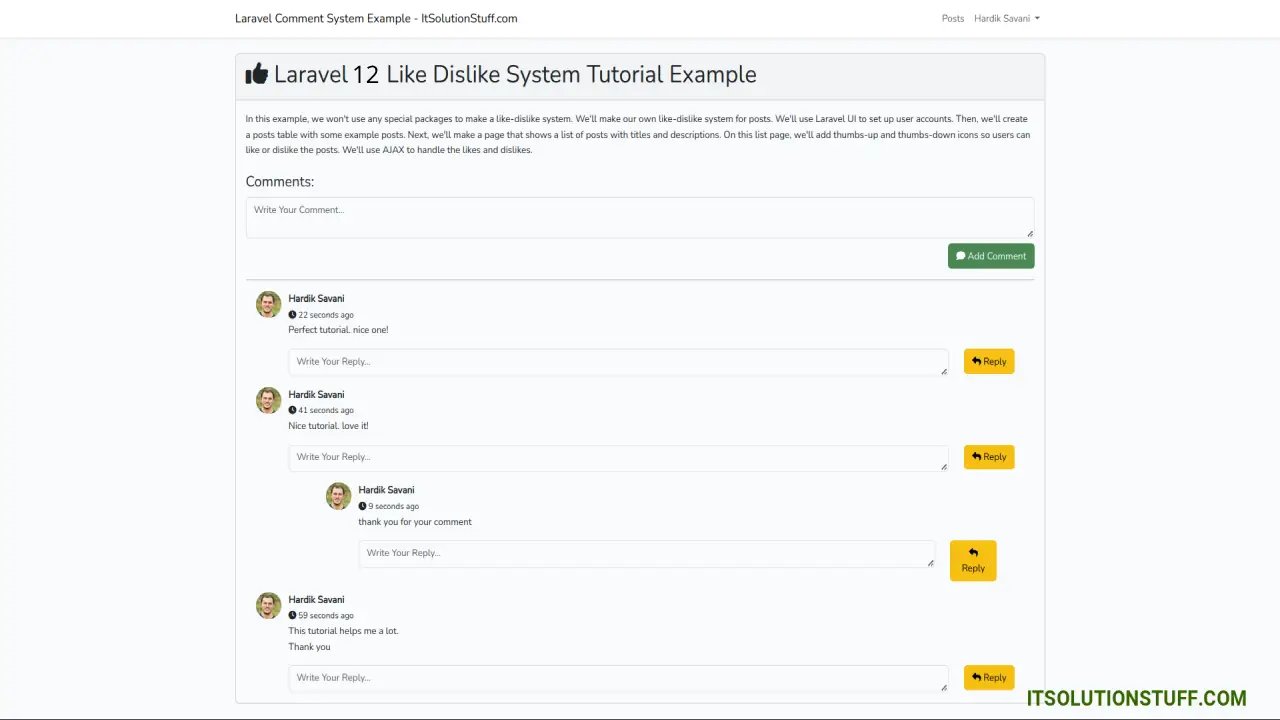1280x720 pixels.
Task: Hit Reply under the 'thank you' nested comment
Action: (x=972, y=560)
